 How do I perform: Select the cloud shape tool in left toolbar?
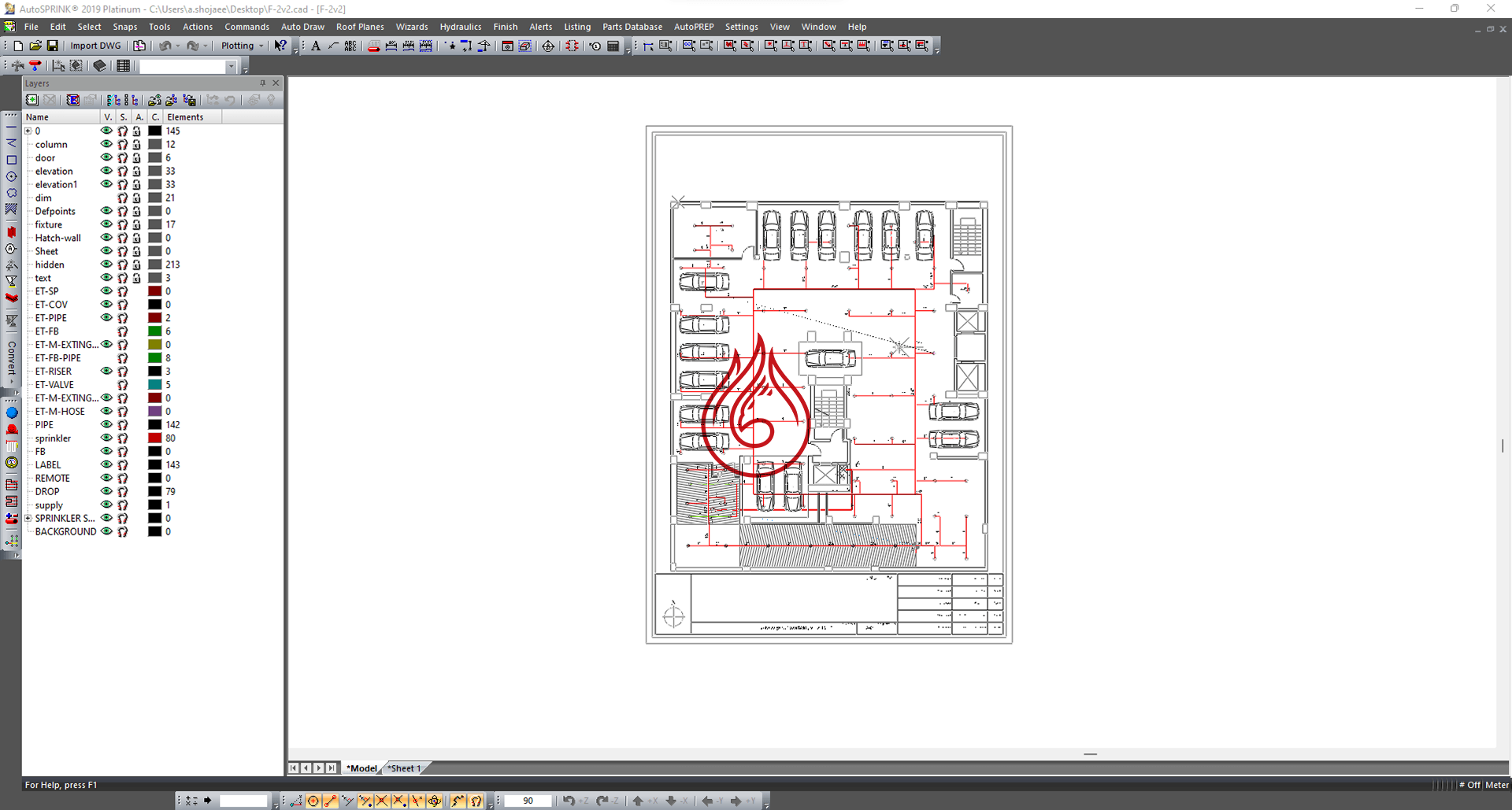(12, 193)
